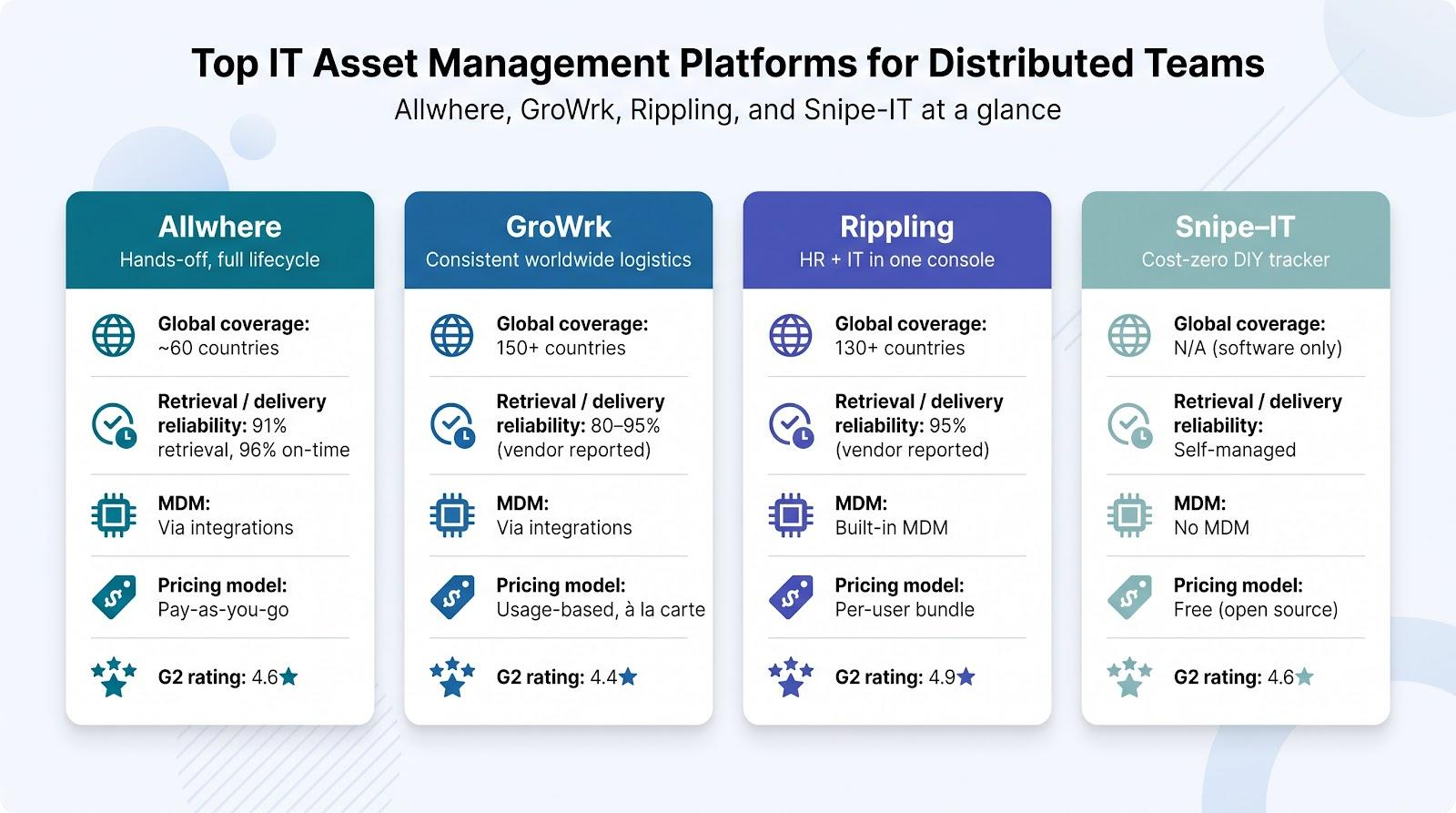The image size is (1456, 813).
Task: Click the 'Pay-as-you-go' pricing value
Action: tap(223, 611)
